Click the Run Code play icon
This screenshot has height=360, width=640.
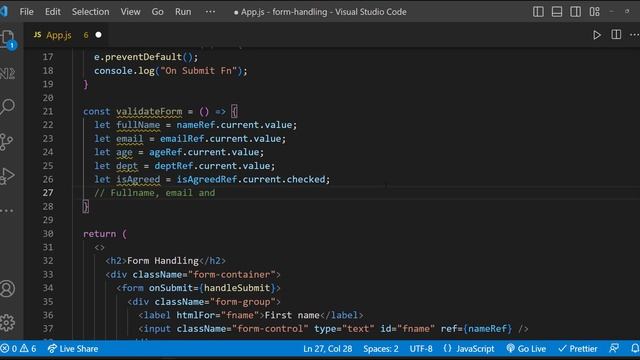click(597, 35)
